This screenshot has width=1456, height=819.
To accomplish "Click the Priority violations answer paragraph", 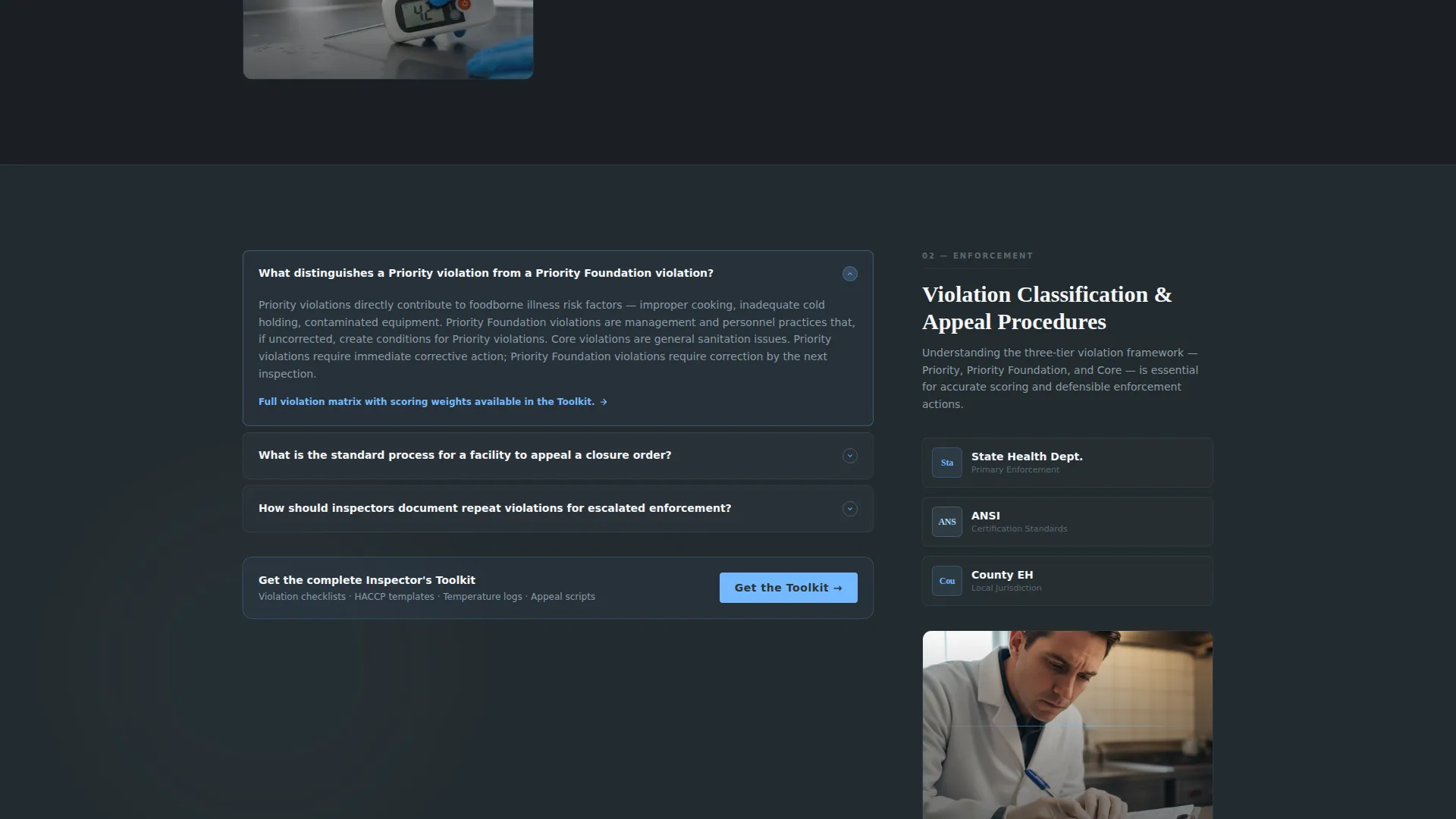I will (x=557, y=339).
